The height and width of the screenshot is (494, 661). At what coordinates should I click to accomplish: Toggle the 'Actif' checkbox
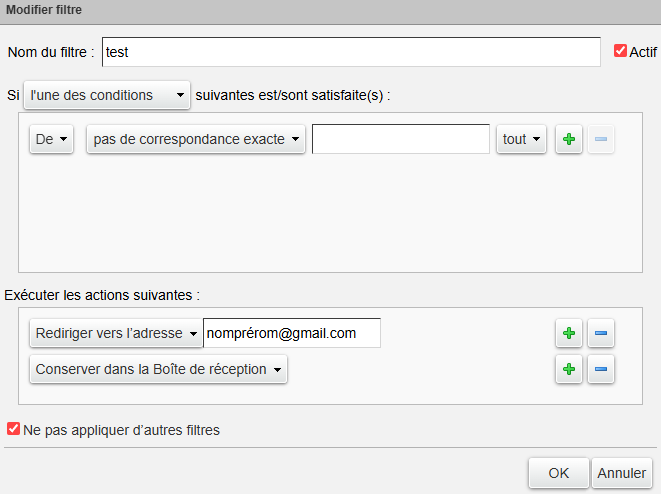pyautogui.click(x=620, y=51)
